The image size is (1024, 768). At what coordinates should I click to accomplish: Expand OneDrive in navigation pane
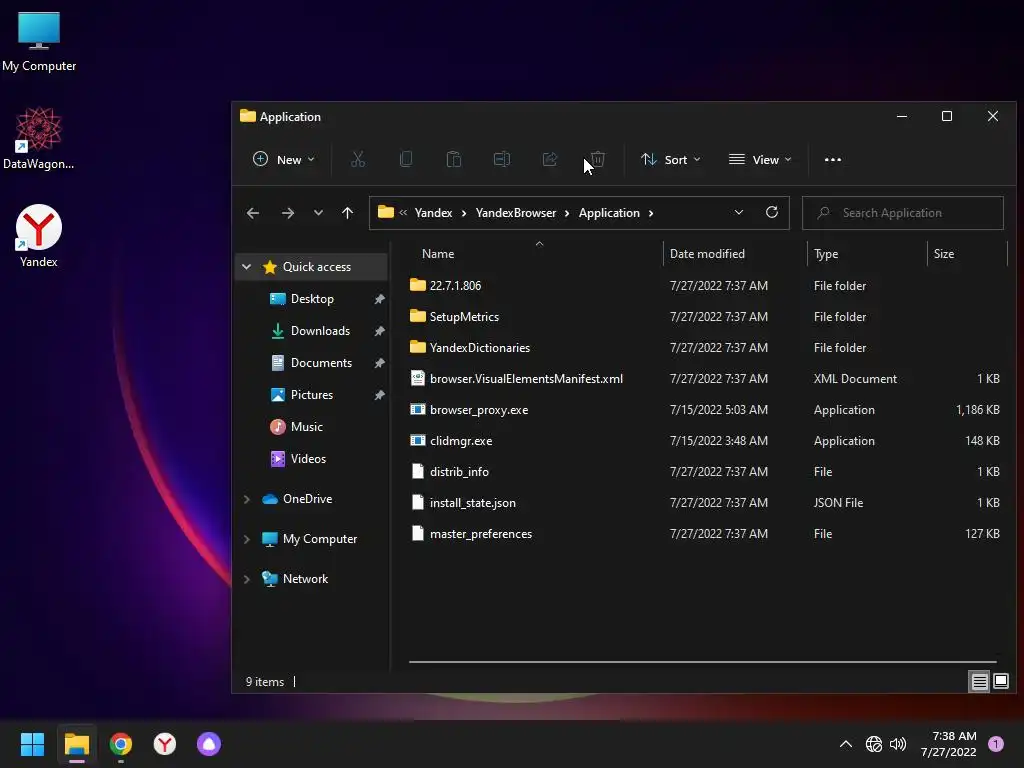point(247,499)
